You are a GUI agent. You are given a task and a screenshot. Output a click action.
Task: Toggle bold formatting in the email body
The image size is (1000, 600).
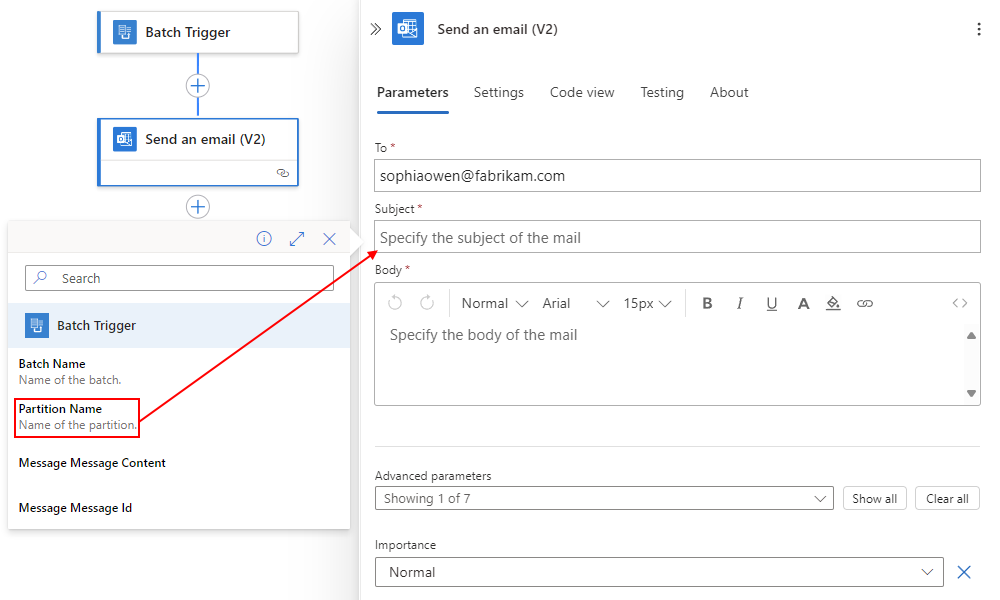pyautogui.click(x=707, y=303)
